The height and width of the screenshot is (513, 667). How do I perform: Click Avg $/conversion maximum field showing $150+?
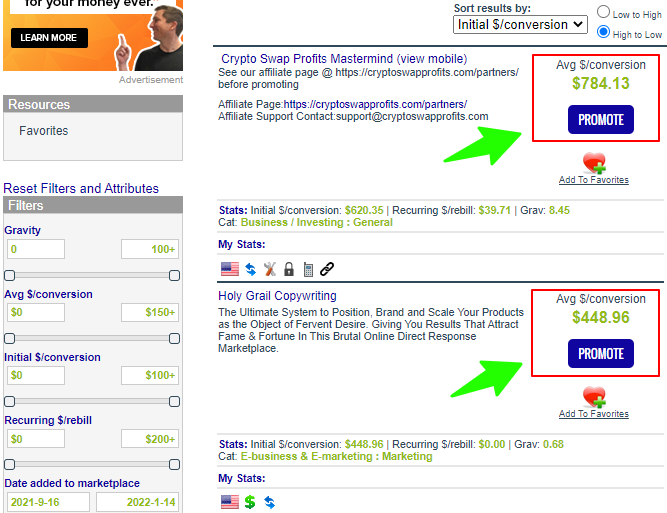[150, 312]
